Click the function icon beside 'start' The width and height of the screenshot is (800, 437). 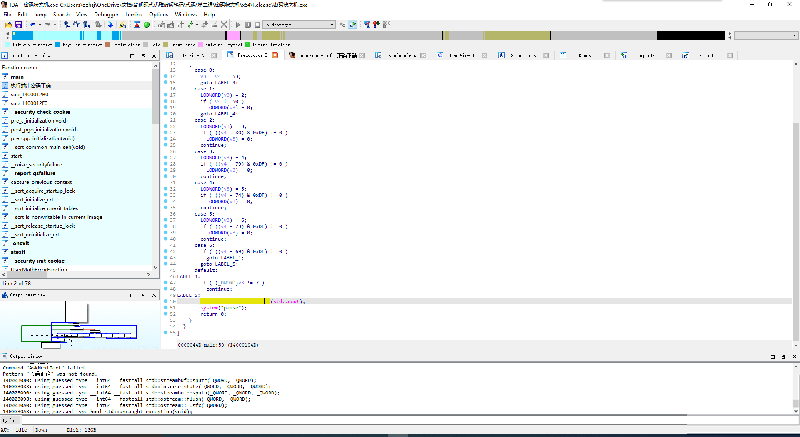(x=6, y=156)
